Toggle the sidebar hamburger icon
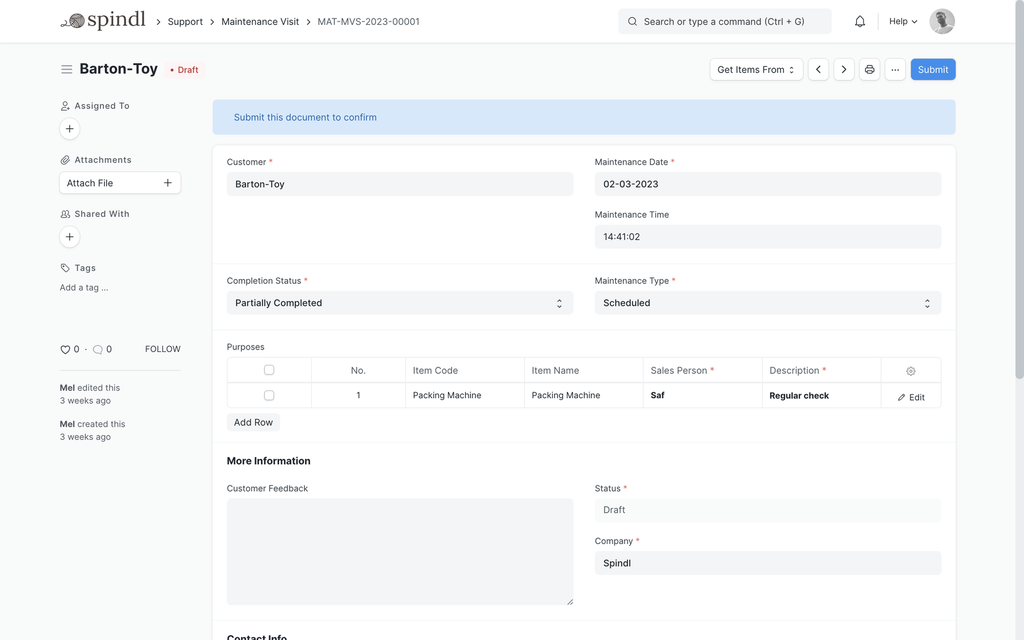Image resolution: width=1024 pixels, height=640 pixels. click(66, 69)
